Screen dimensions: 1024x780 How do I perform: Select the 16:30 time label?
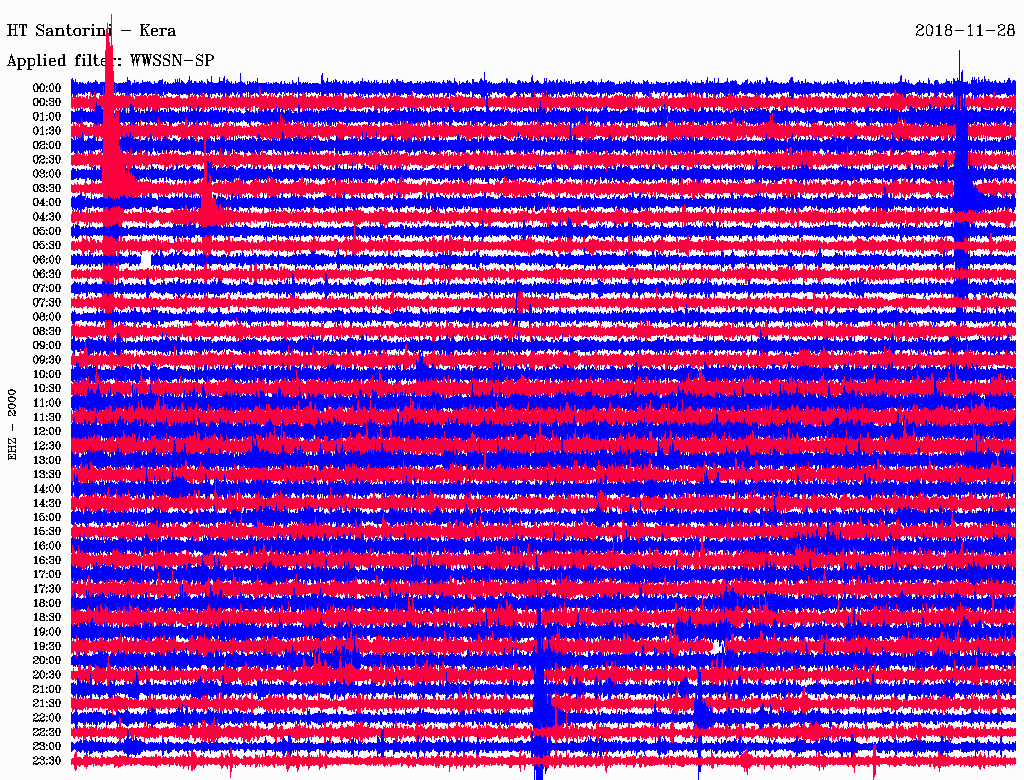47,561
